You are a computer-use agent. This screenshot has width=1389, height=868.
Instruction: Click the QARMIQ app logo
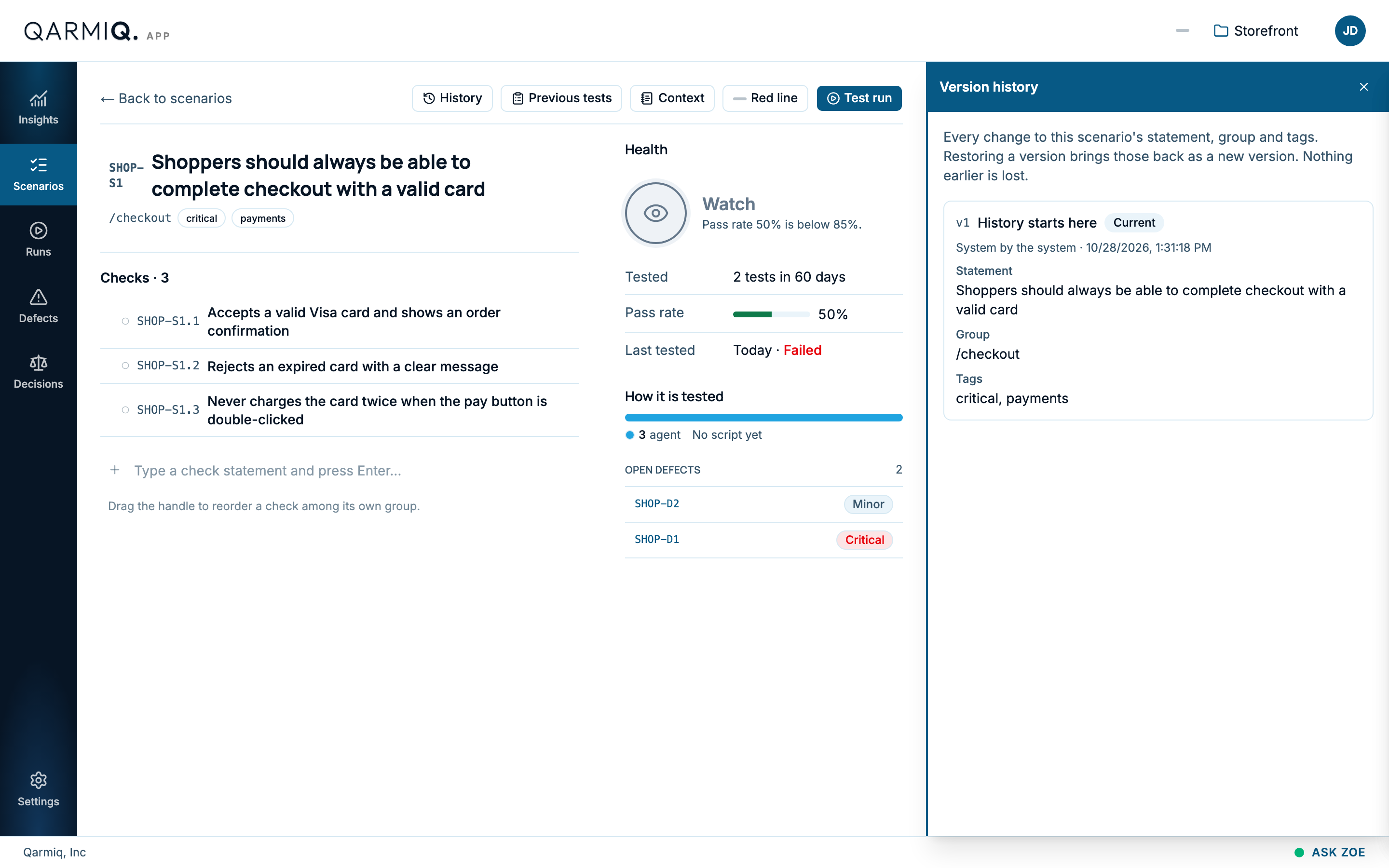(x=96, y=31)
